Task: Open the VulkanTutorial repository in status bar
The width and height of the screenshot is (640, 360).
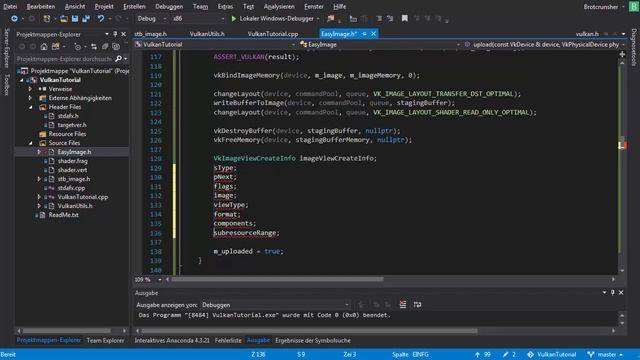Action: click(x=551, y=354)
